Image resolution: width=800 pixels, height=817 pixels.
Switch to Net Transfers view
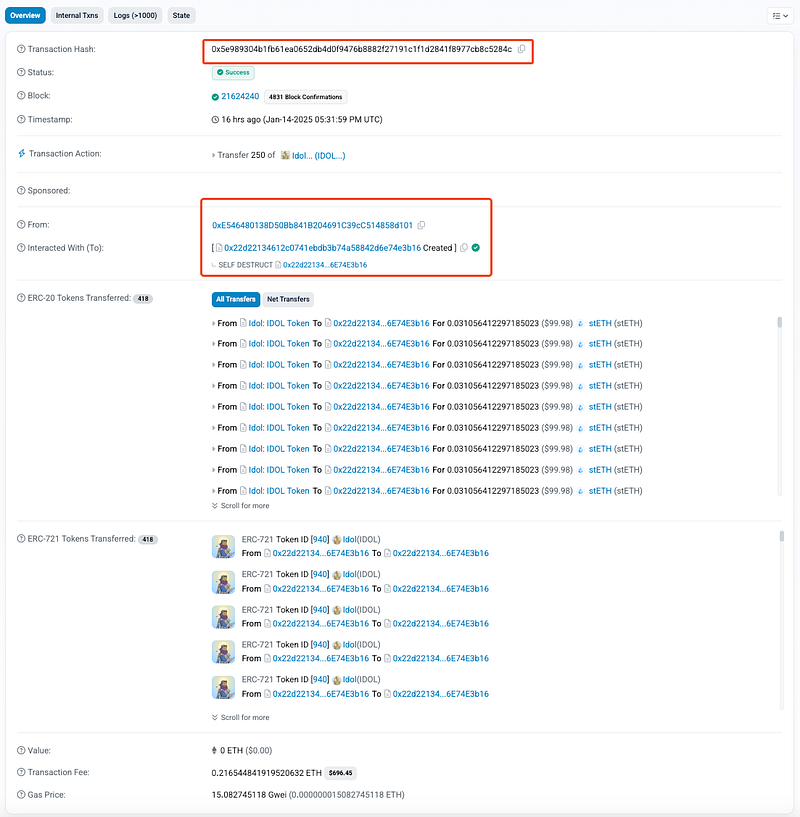point(288,299)
